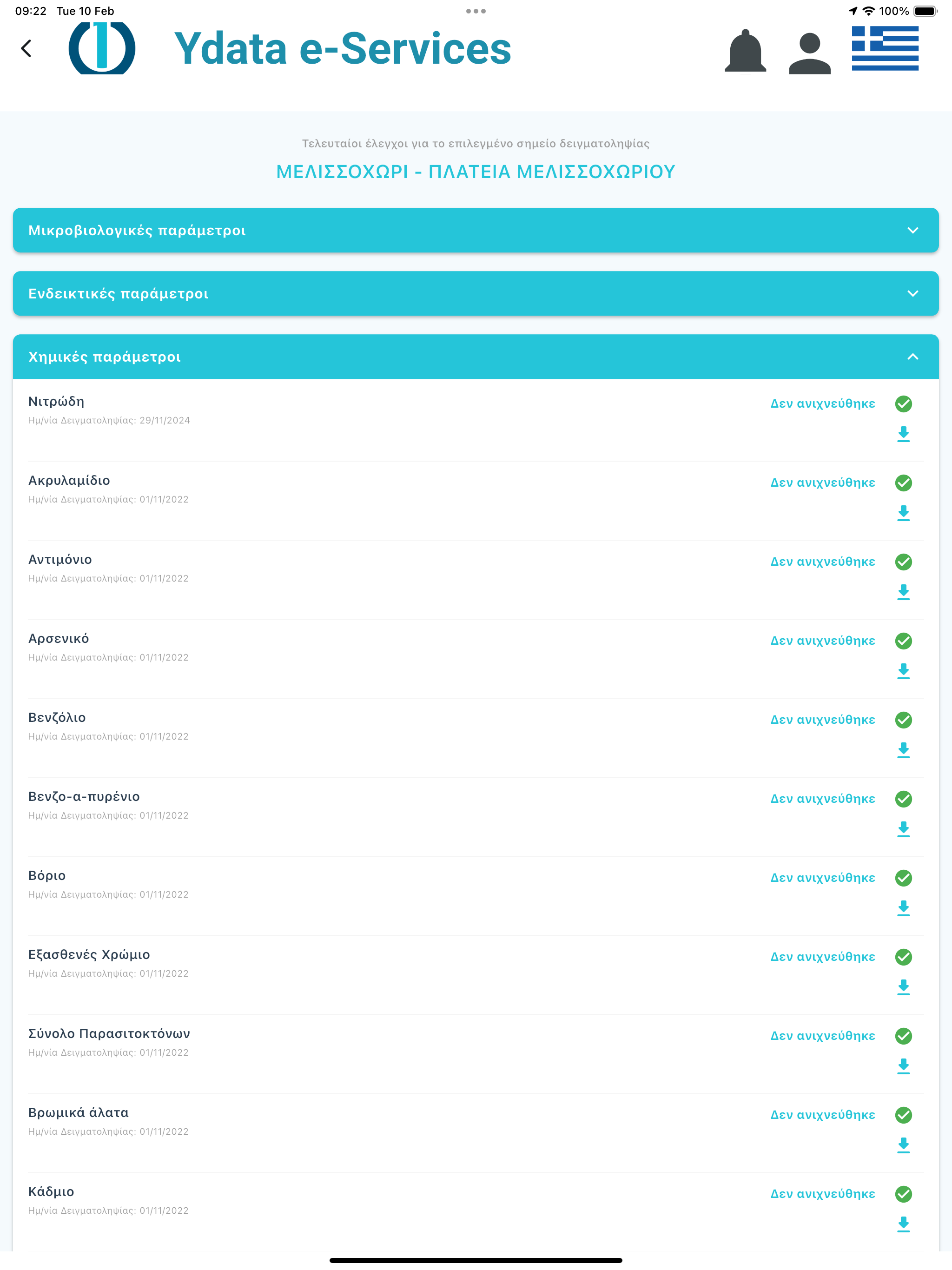Switch language using the Greek flag
The height and width of the screenshot is (1270, 952).
point(885,48)
